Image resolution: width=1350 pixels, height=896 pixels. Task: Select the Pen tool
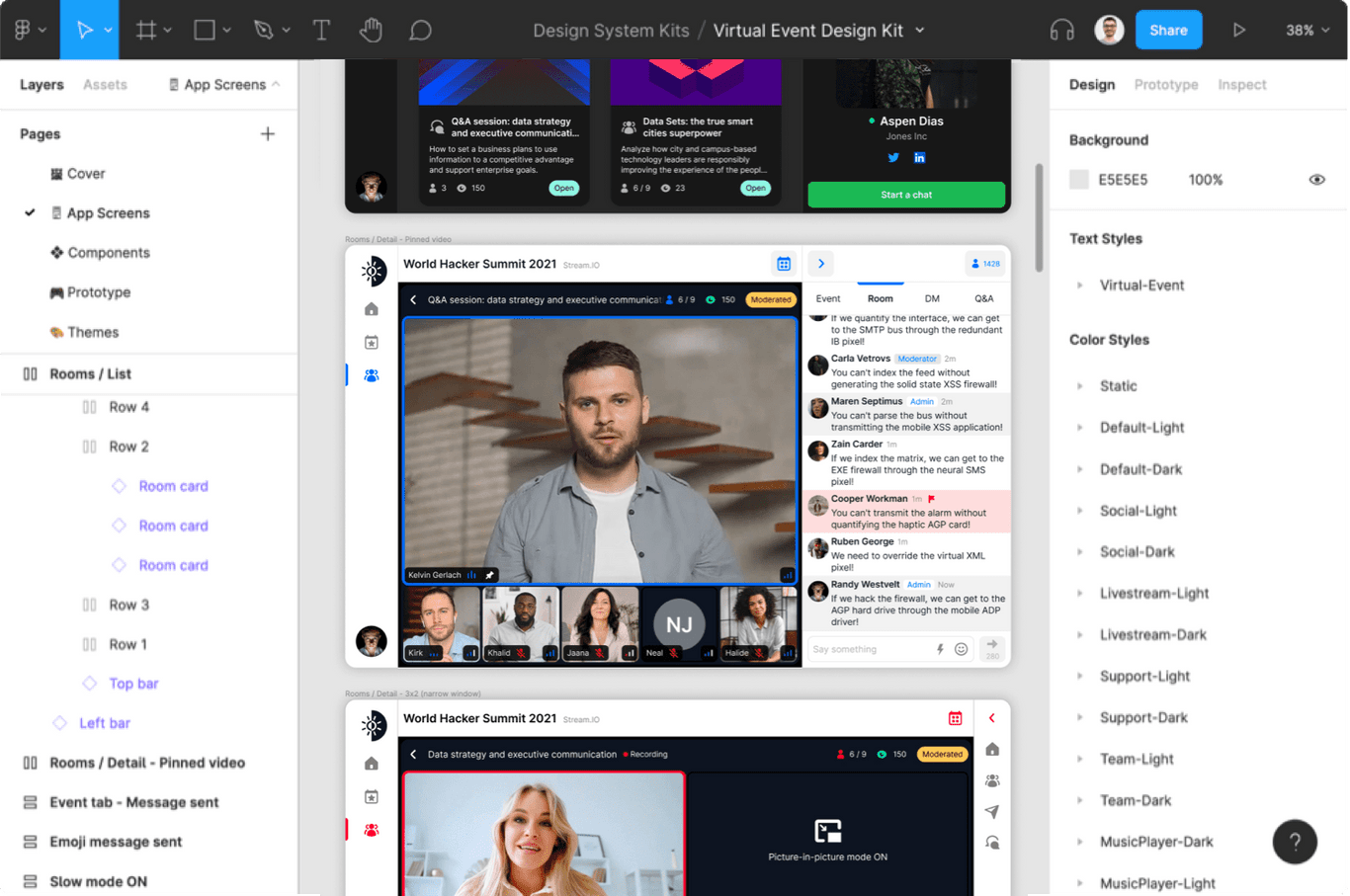[262, 29]
